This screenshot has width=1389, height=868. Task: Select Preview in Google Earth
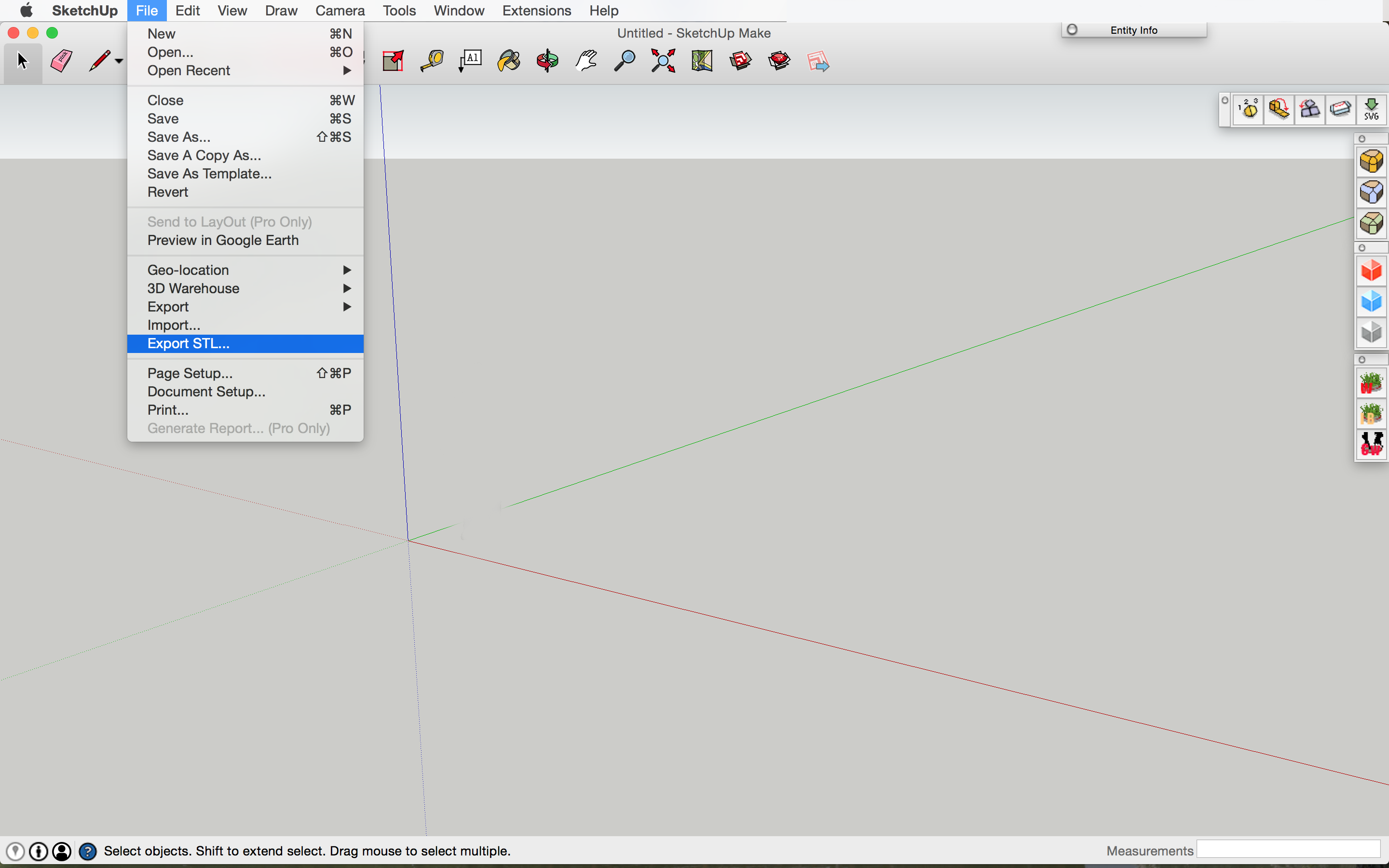[245, 240]
